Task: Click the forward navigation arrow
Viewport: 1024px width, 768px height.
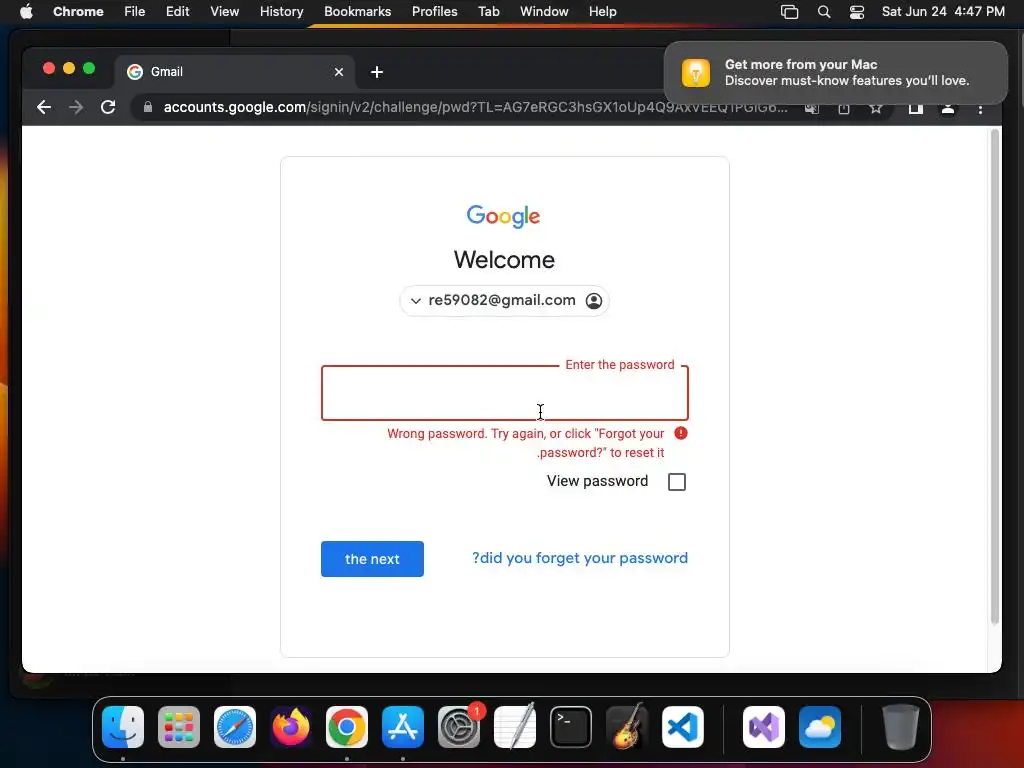Action: pyautogui.click(x=76, y=107)
